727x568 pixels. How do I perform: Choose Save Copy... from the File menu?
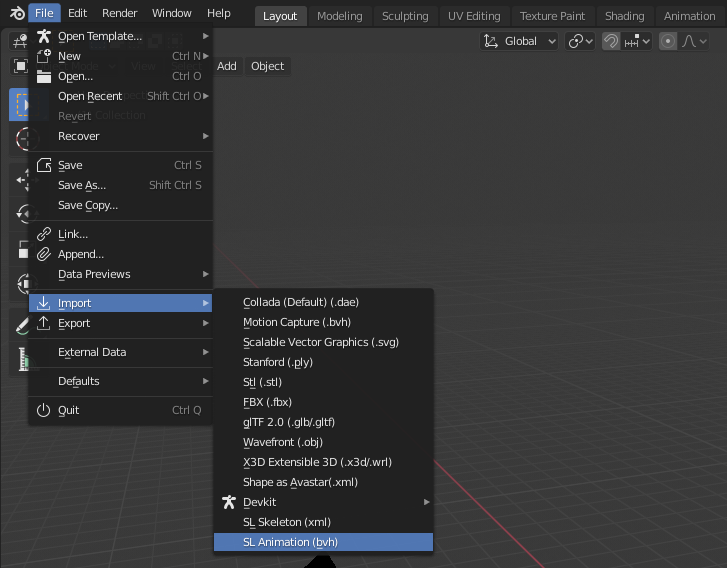tap(121, 205)
